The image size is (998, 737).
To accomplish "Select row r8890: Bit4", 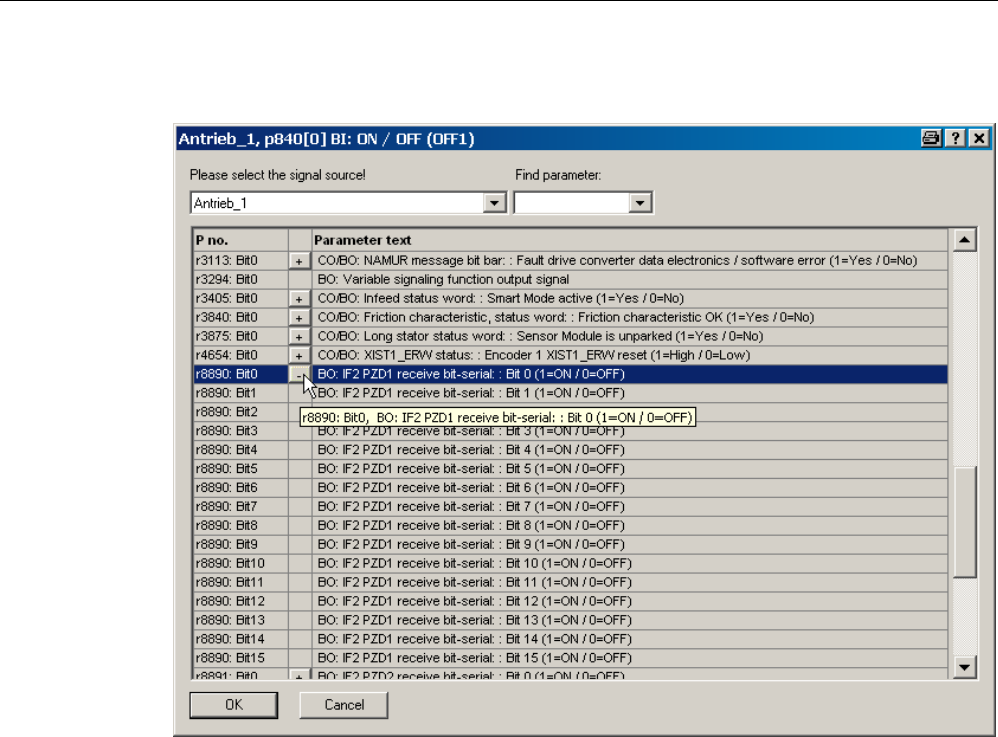I will 570,450.
